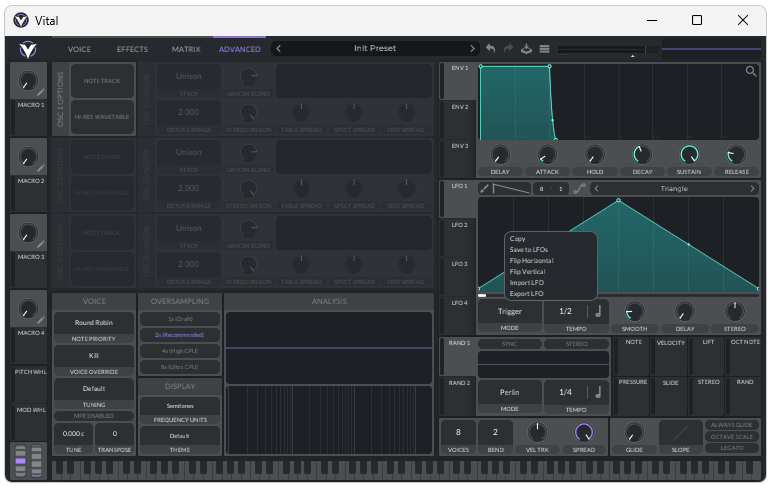Toggle the RAND 1 Sync button
This screenshot has height=486, width=771.
[508, 344]
